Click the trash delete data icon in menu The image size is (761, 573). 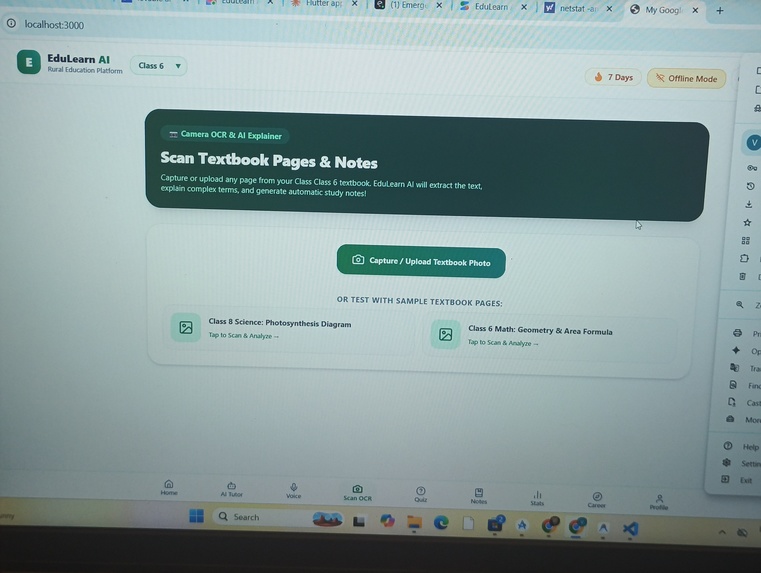point(743,276)
